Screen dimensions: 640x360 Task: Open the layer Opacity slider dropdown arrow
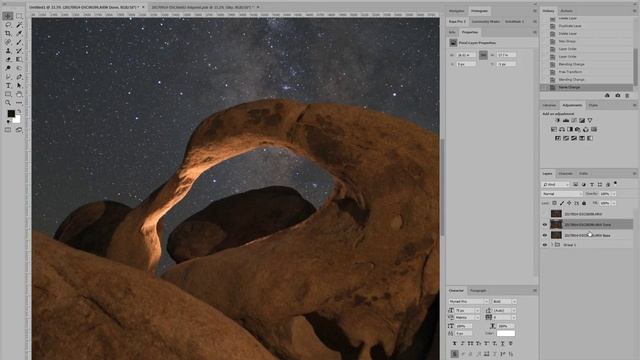pyautogui.click(x=613, y=194)
